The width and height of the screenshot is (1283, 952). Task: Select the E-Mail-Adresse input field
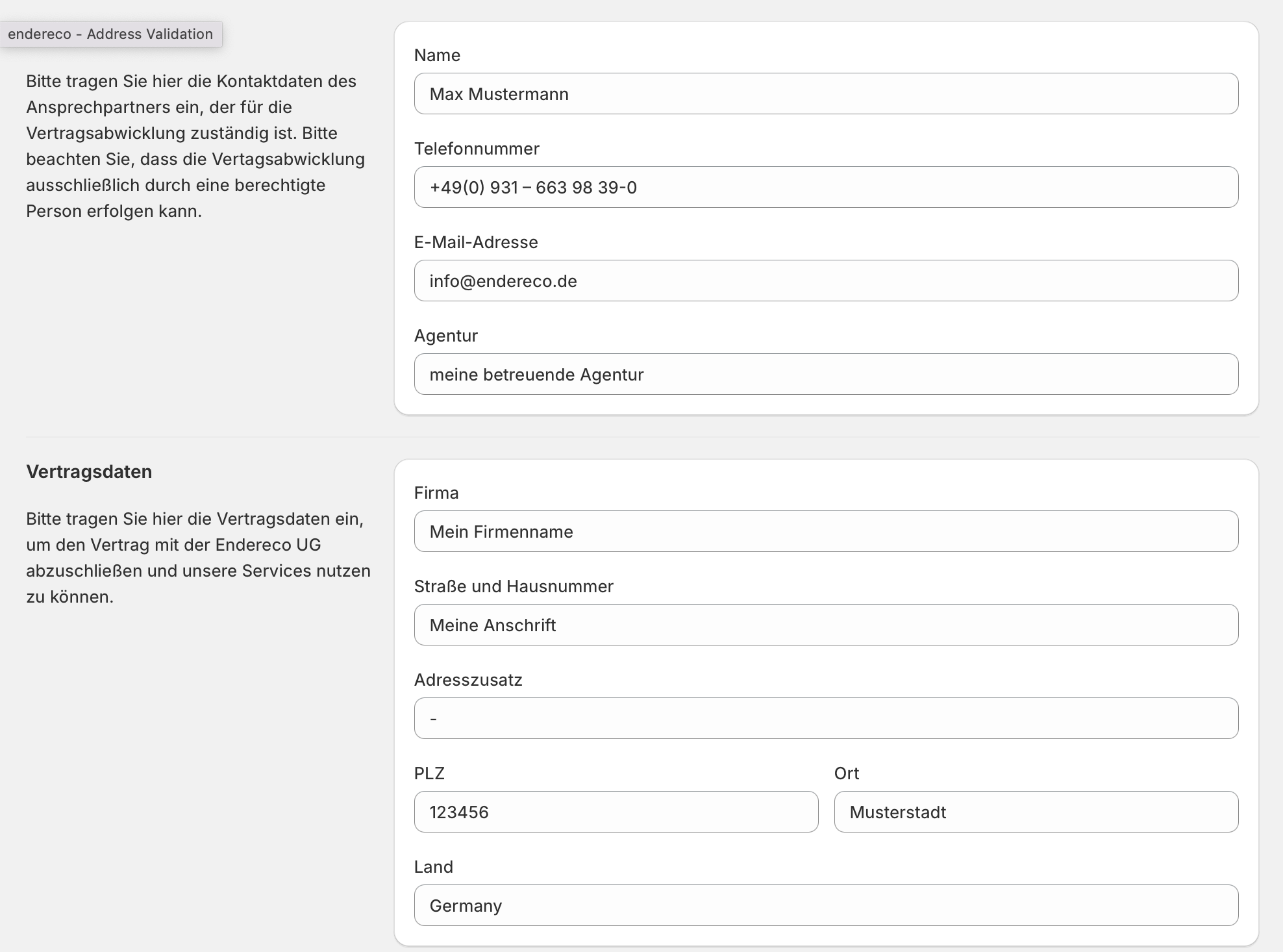tap(826, 281)
